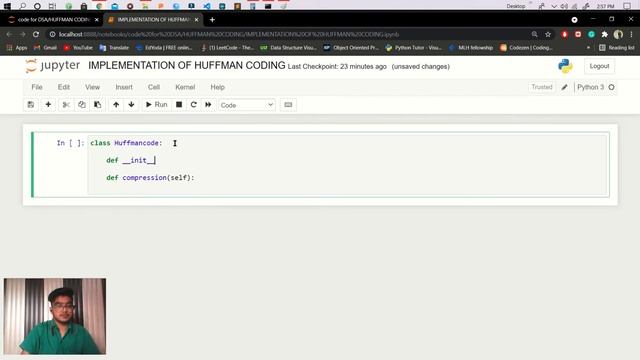Open the File menu
The image size is (640, 360).
(x=37, y=87)
